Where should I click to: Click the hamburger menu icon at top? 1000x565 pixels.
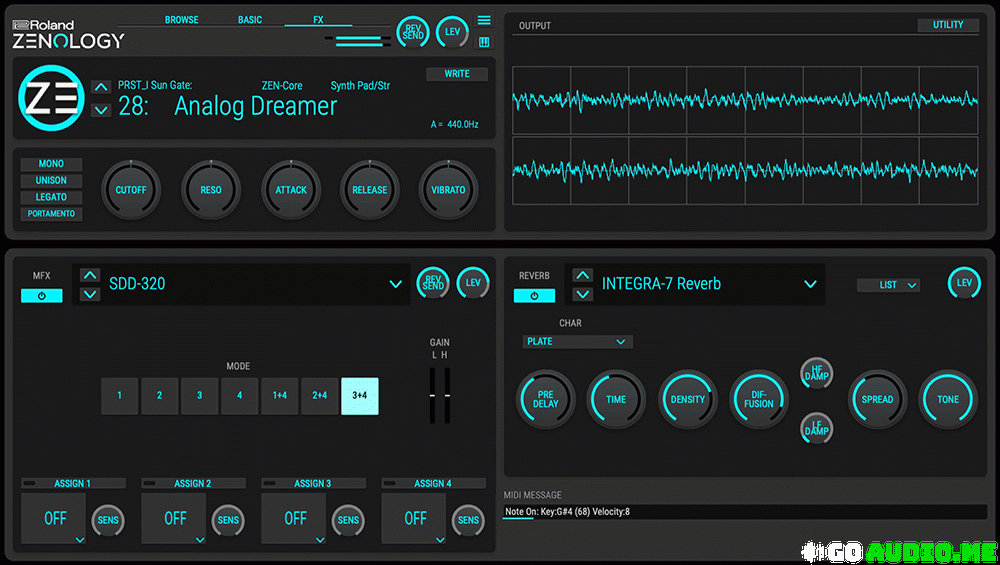click(x=484, y=20)
